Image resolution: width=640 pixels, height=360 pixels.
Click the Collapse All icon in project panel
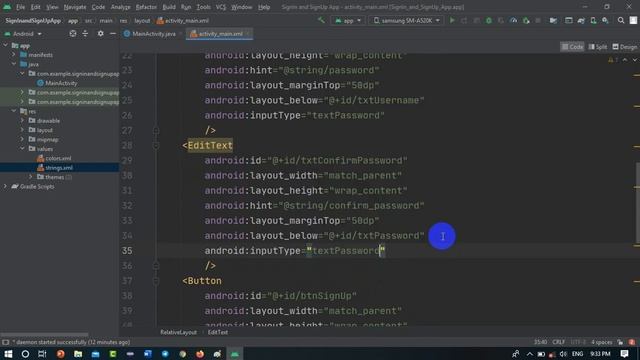[85, 33]
